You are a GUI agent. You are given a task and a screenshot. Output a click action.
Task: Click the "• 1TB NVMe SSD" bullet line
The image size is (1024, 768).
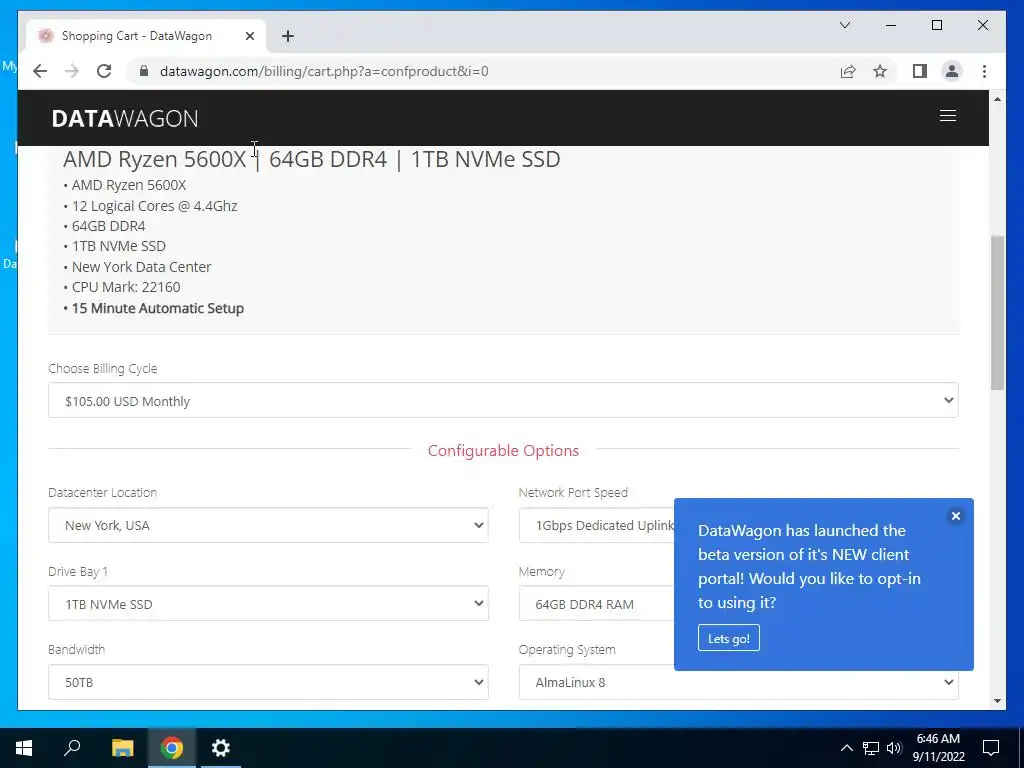(114, 246)
